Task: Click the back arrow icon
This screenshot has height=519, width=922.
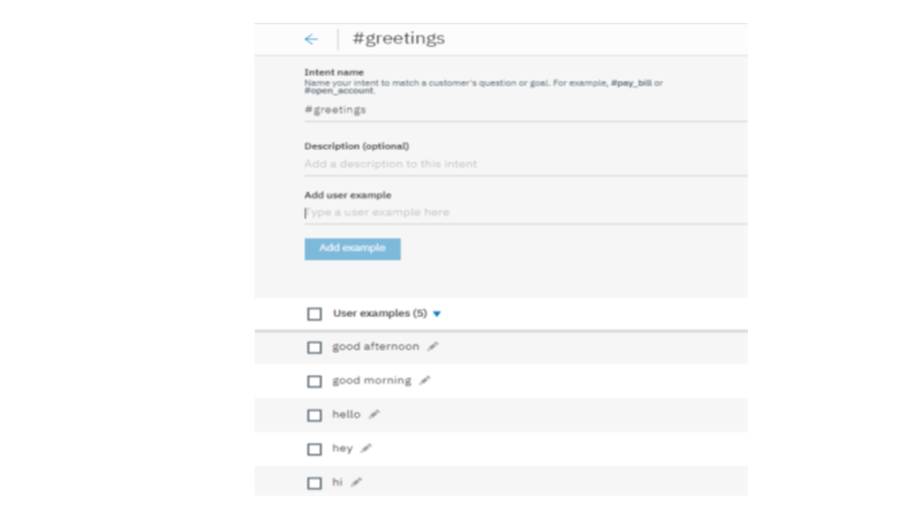Action: click(x=311, y=39)
